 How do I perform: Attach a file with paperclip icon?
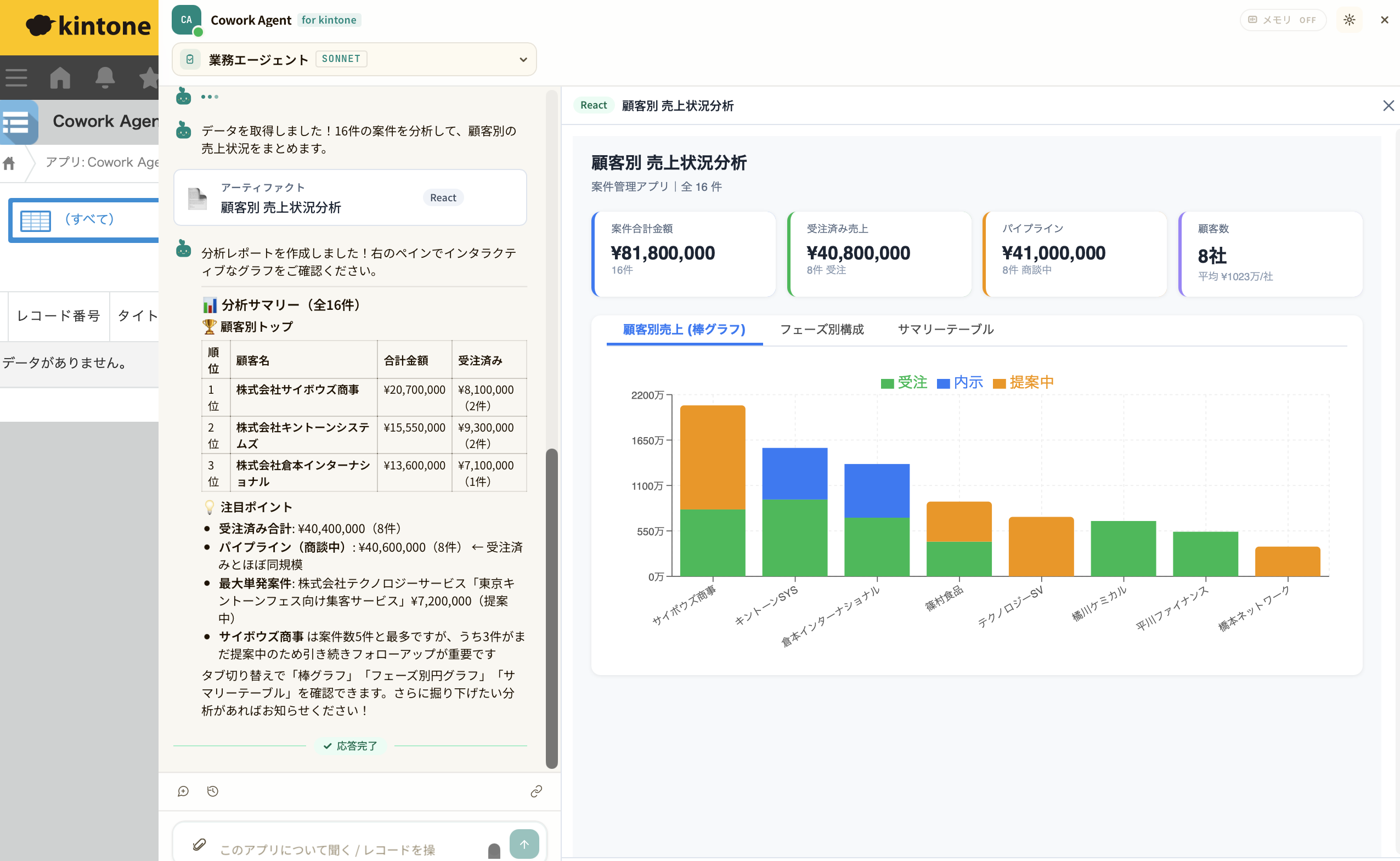pos(199,844)
